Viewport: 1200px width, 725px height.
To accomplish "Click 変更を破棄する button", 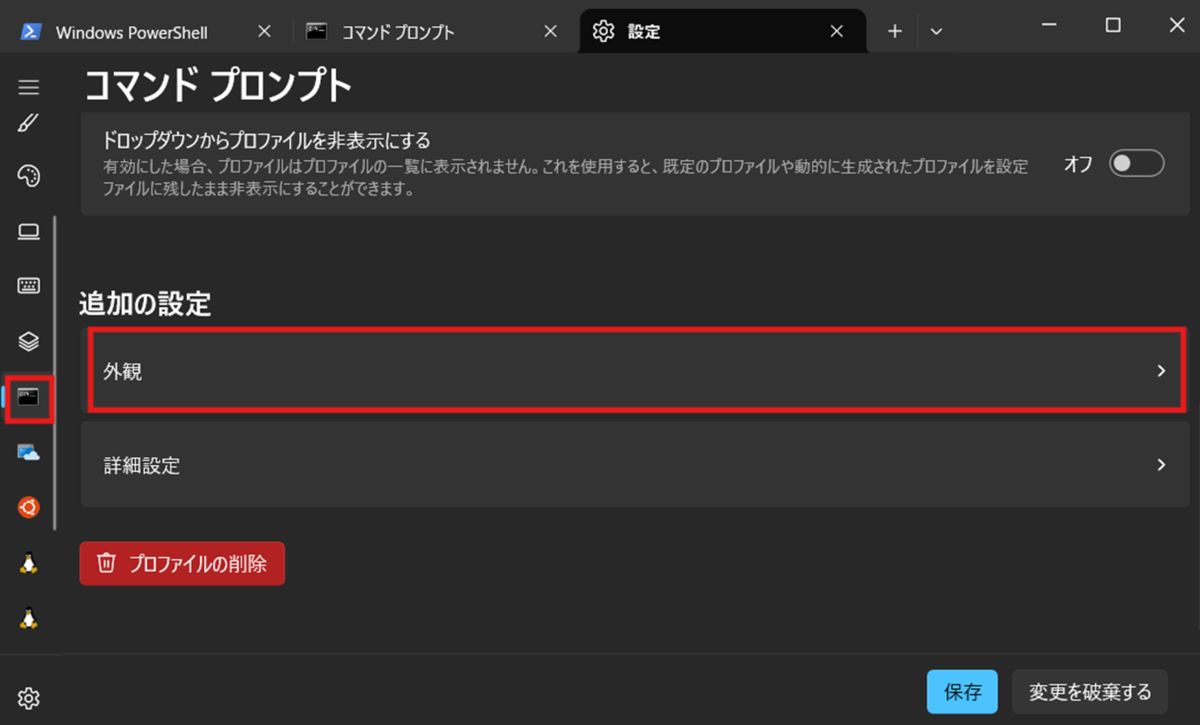I will [x=1090, y=691].
